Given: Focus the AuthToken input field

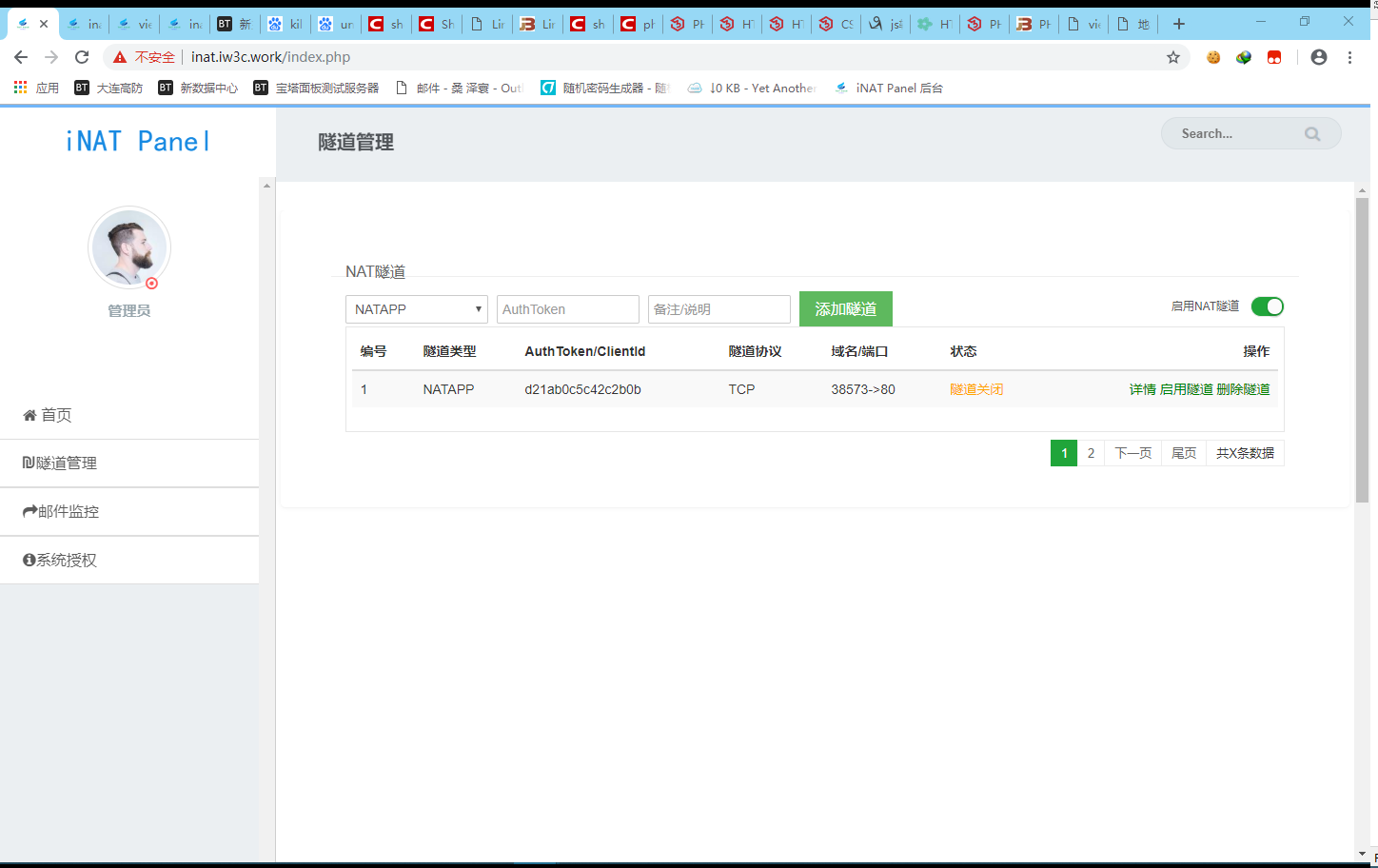Looking at the screenshot, I should click(568, 309).
